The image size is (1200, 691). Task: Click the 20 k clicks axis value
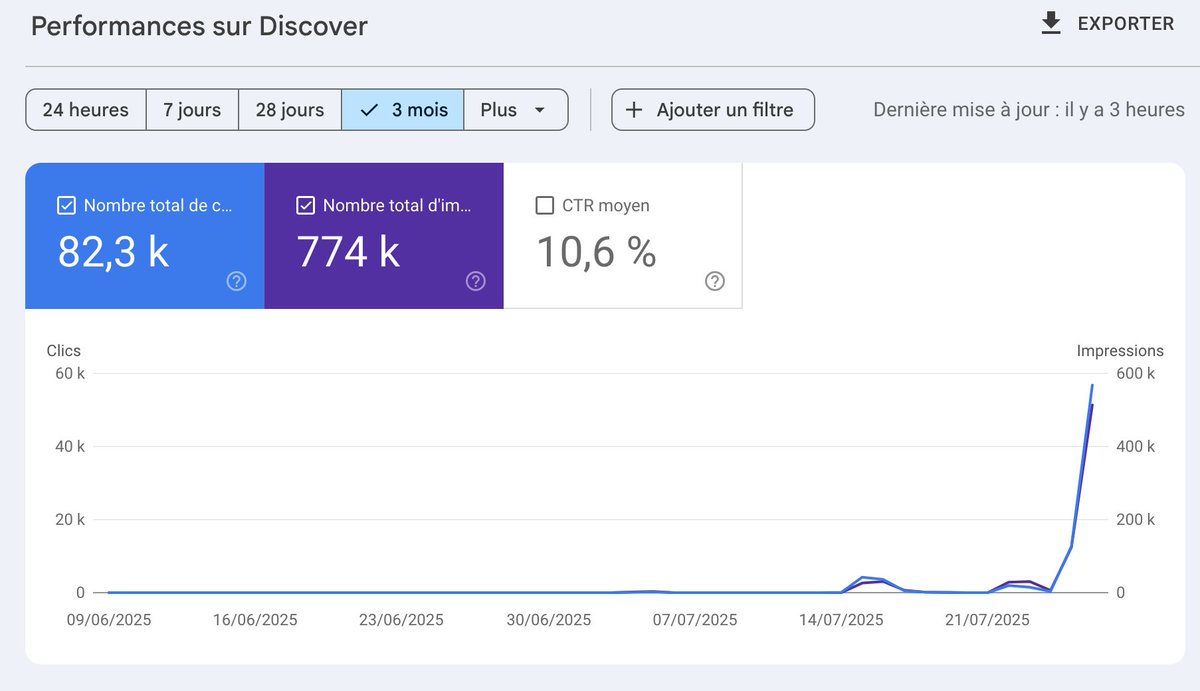coord(70,520)
